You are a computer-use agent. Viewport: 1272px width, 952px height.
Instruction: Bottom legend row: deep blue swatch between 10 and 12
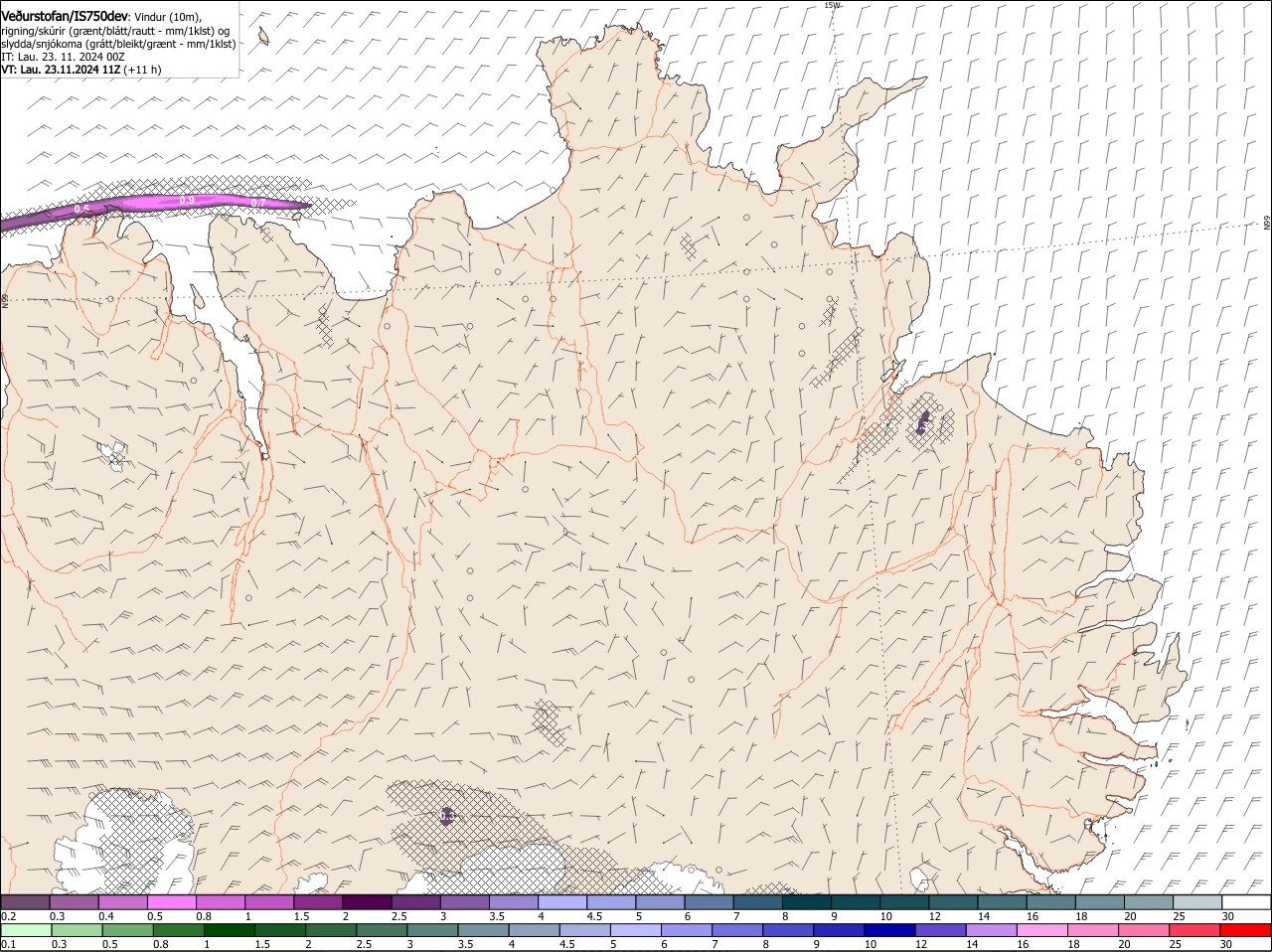[888, 930]
